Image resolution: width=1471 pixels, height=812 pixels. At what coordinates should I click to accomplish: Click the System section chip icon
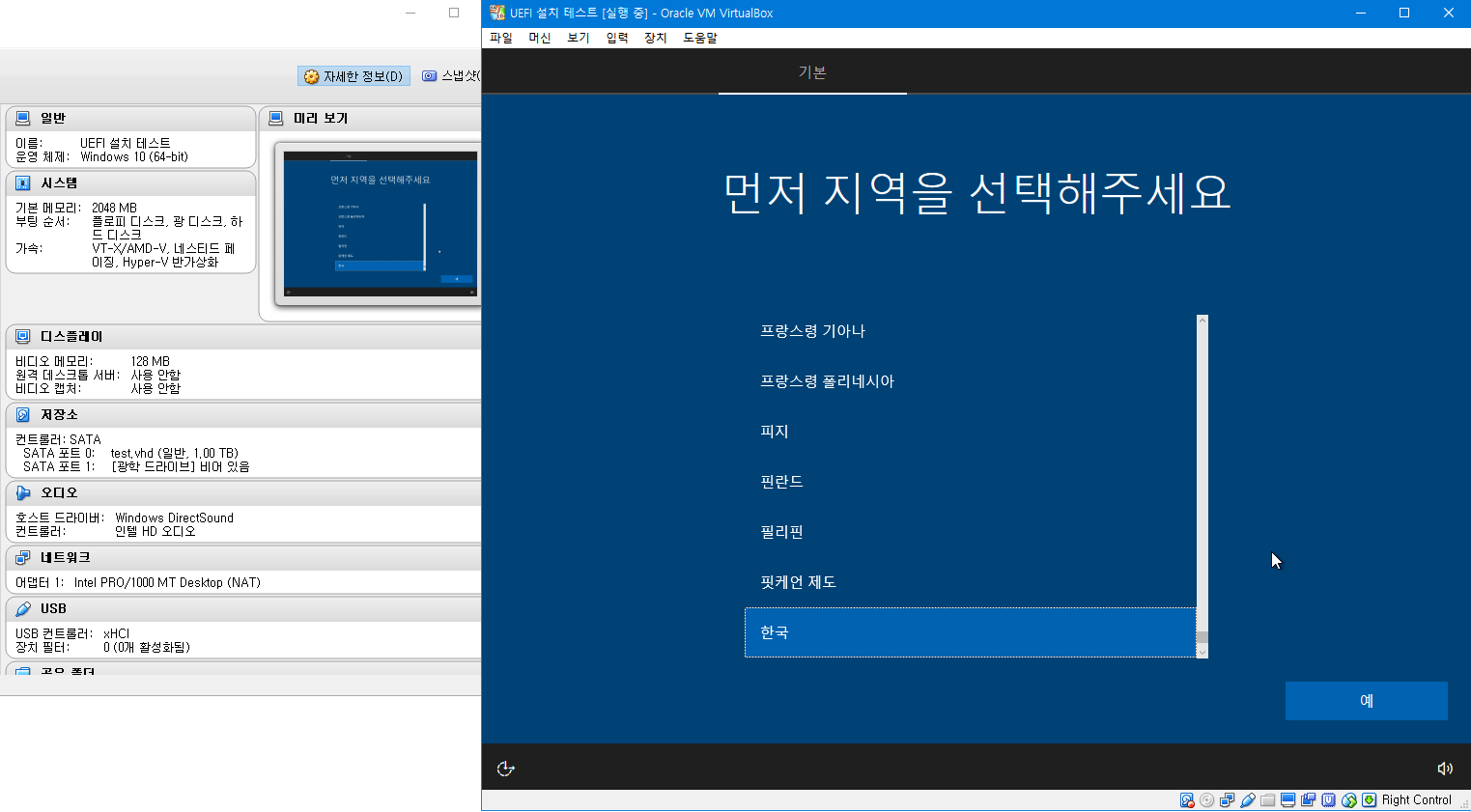(x=22, y=182)
